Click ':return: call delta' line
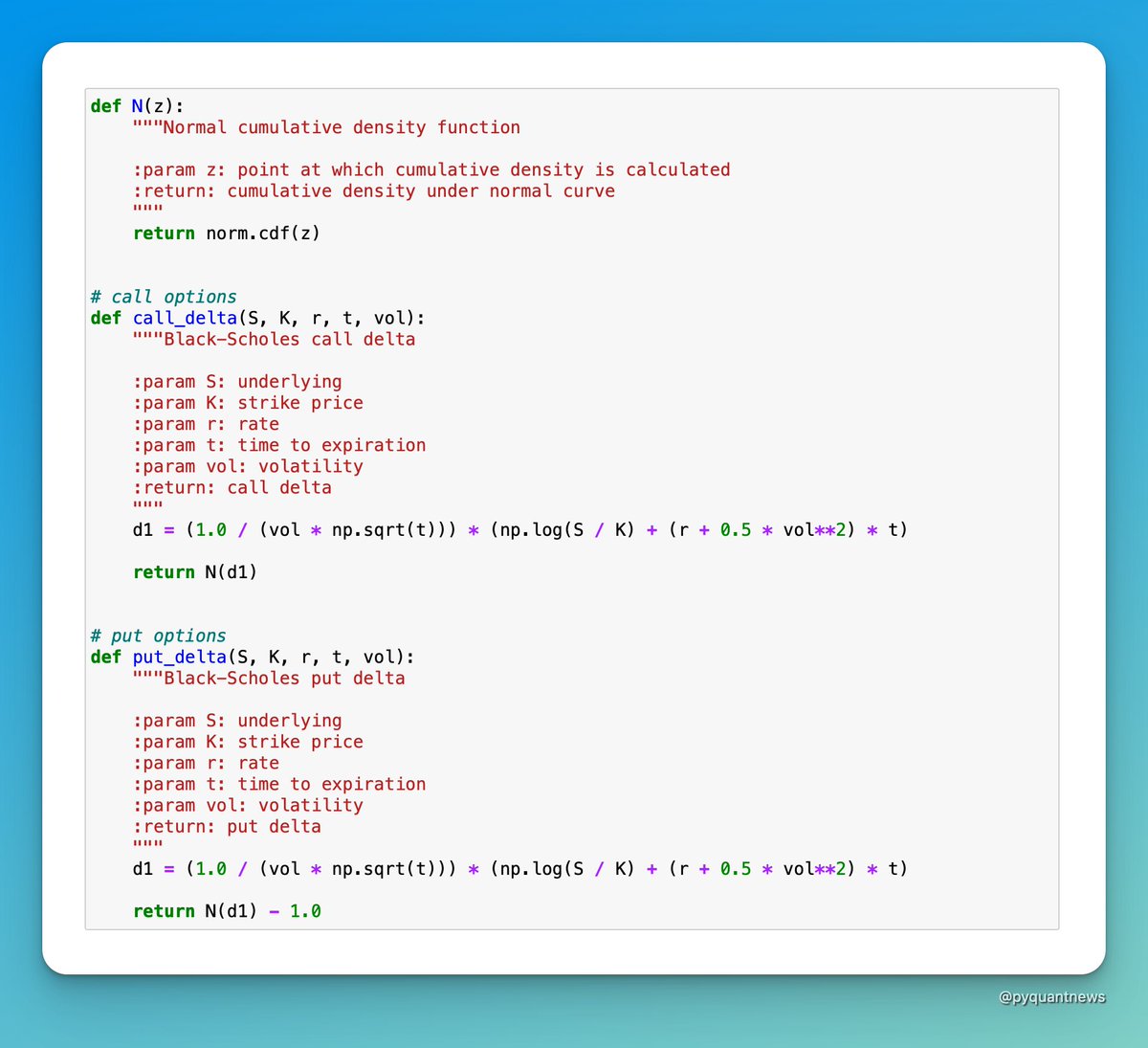 tap(232, 487)
